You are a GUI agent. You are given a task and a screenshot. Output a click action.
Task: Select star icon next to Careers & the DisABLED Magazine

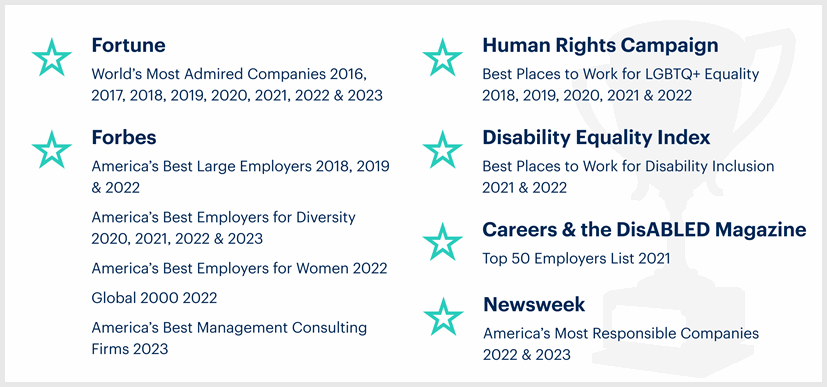[x=443, y=241]
